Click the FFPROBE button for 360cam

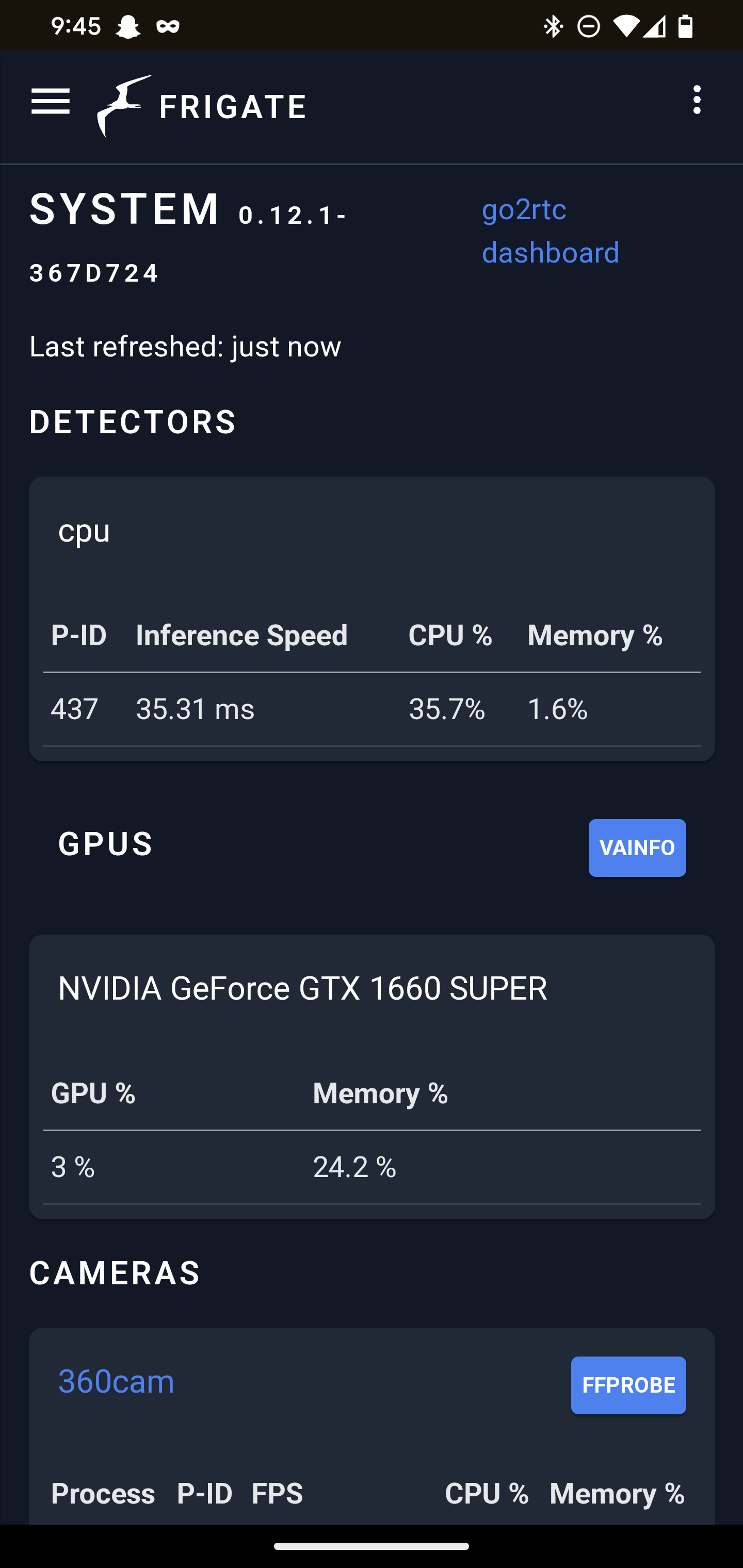(x=628, y=1385)
